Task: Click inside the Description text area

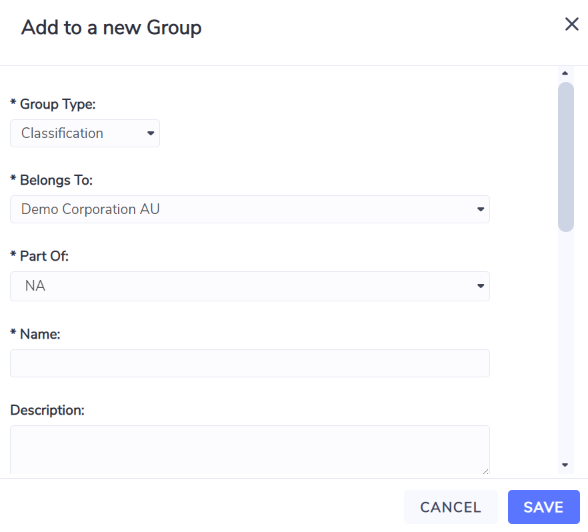Action: (250, 450)
